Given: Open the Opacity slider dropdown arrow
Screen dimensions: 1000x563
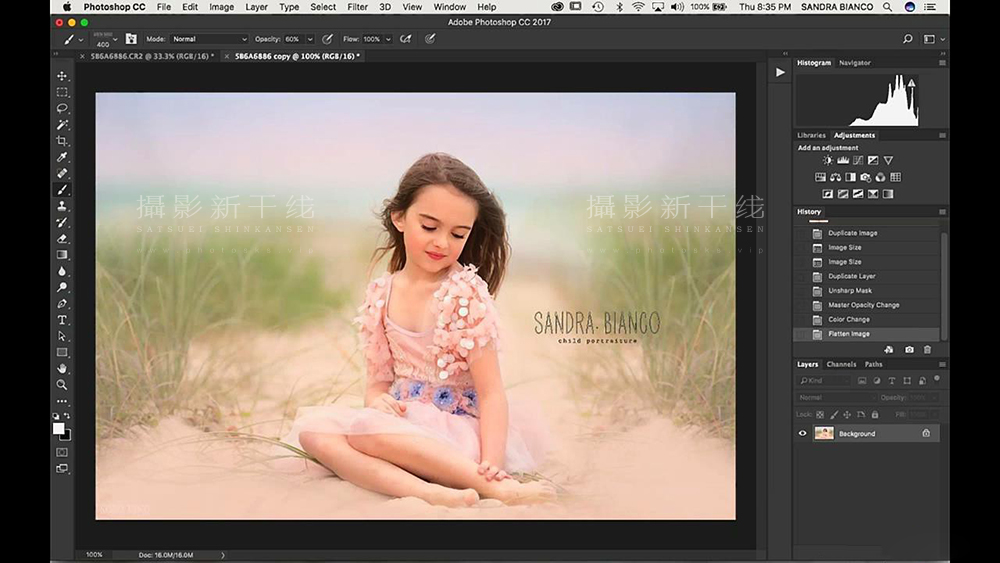Looking at the screenshot, I should [x=310, y=39].
